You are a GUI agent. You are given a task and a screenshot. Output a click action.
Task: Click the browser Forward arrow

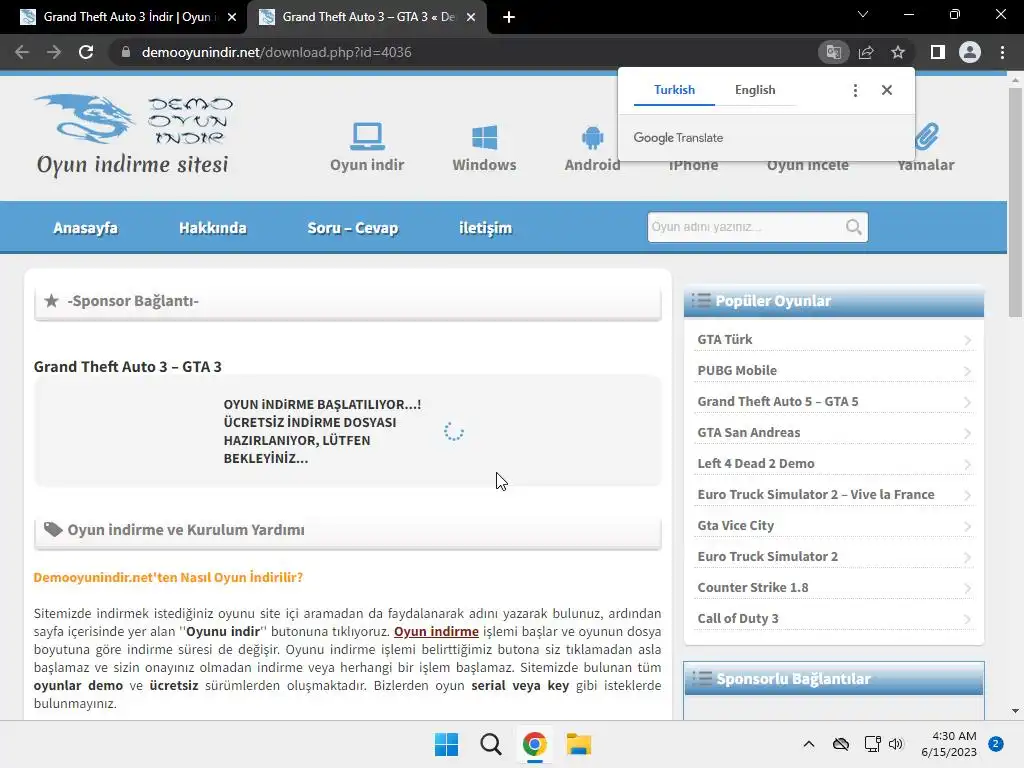(x=54, y=52)
